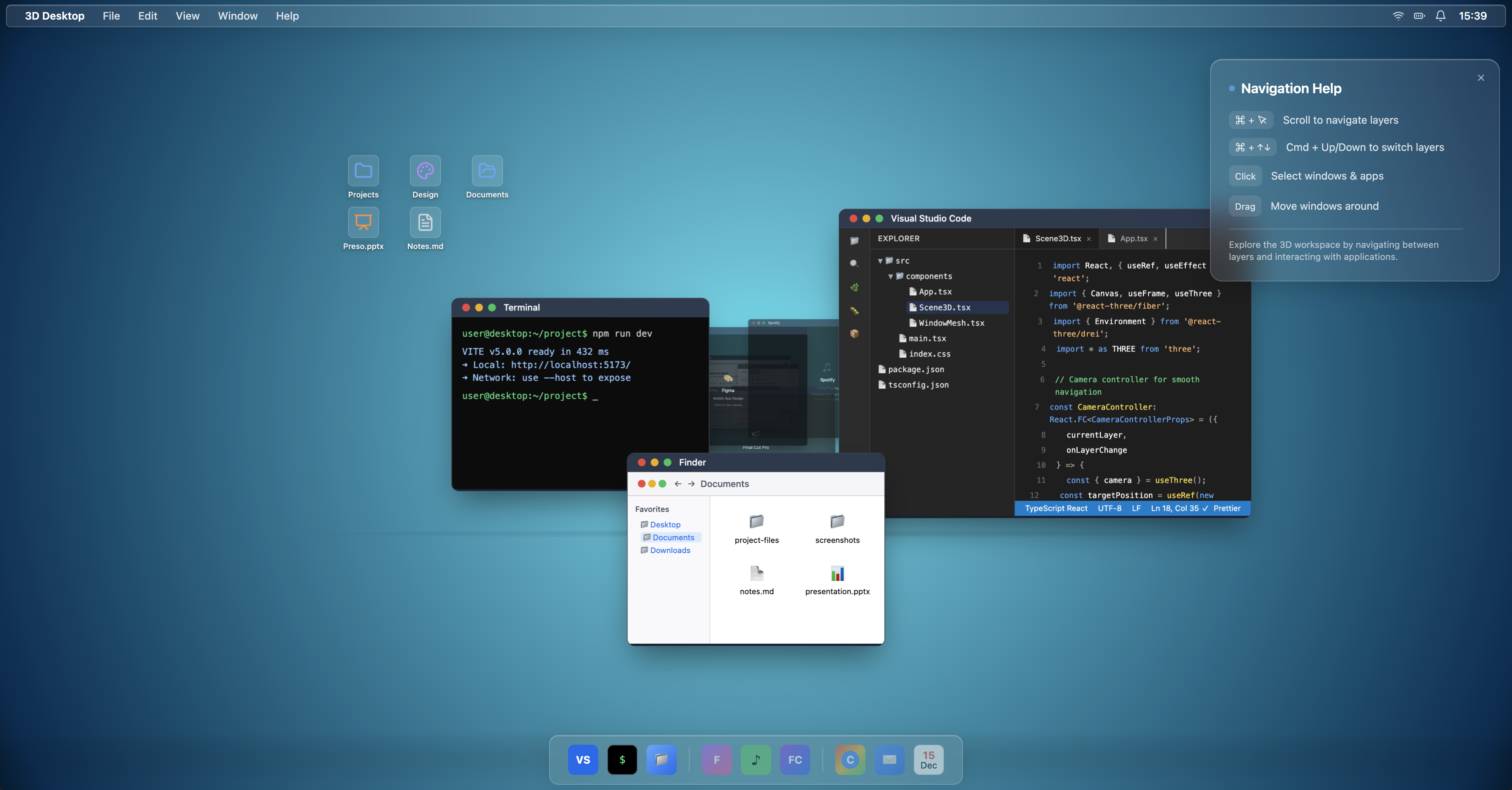
Task: Click the Finder back arrow button
Action: 678,484
